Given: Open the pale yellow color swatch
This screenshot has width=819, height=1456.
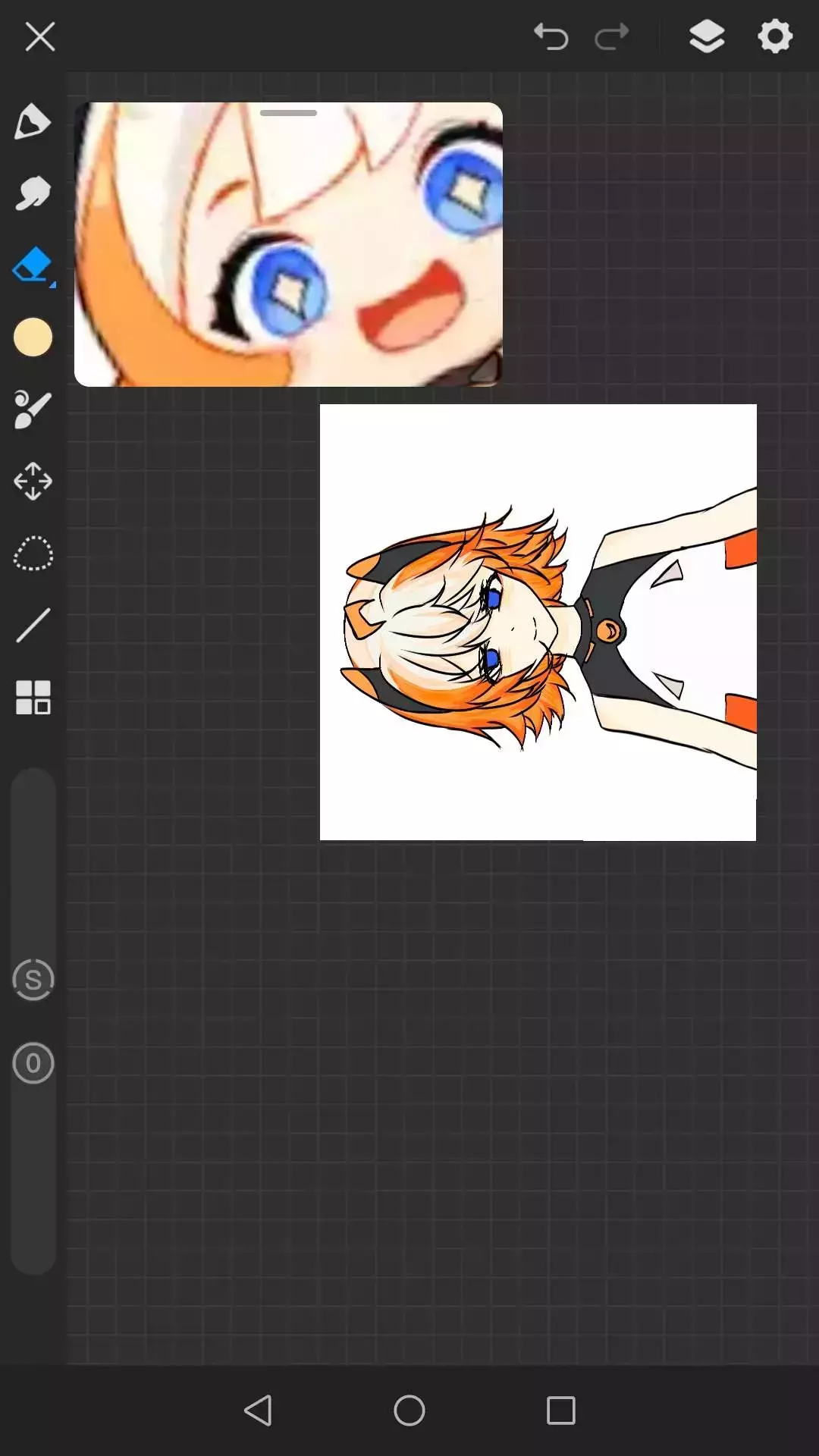Looking at the screenshot, I should click(33, 337).
